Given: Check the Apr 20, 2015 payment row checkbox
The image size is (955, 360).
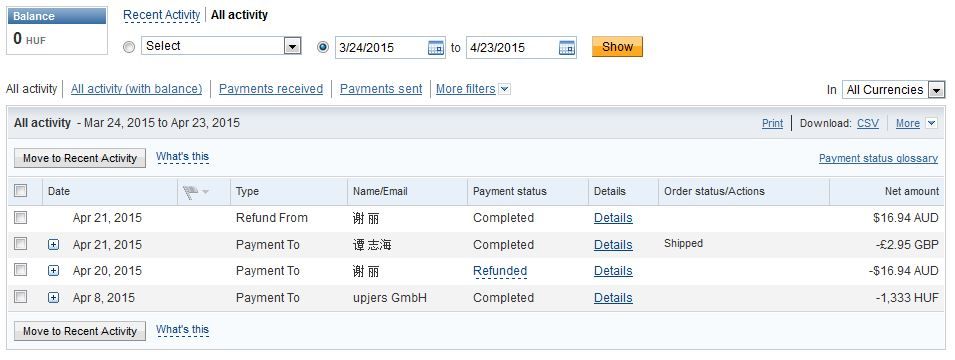Looking at the screenshot, I should [21, 270].
